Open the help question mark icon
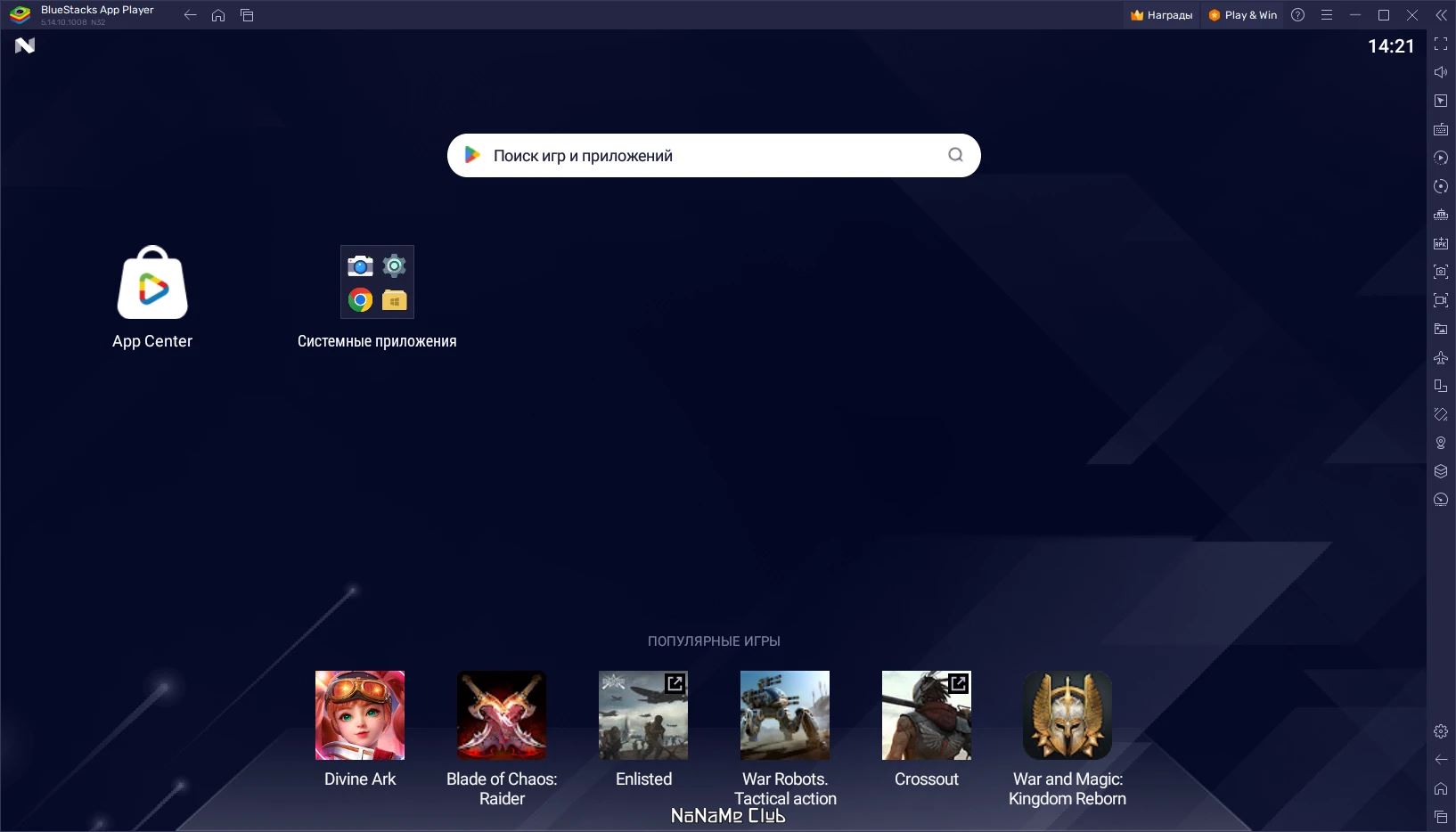The height and width of the screenshot is (832, 1456). (x=1298, y=15)
